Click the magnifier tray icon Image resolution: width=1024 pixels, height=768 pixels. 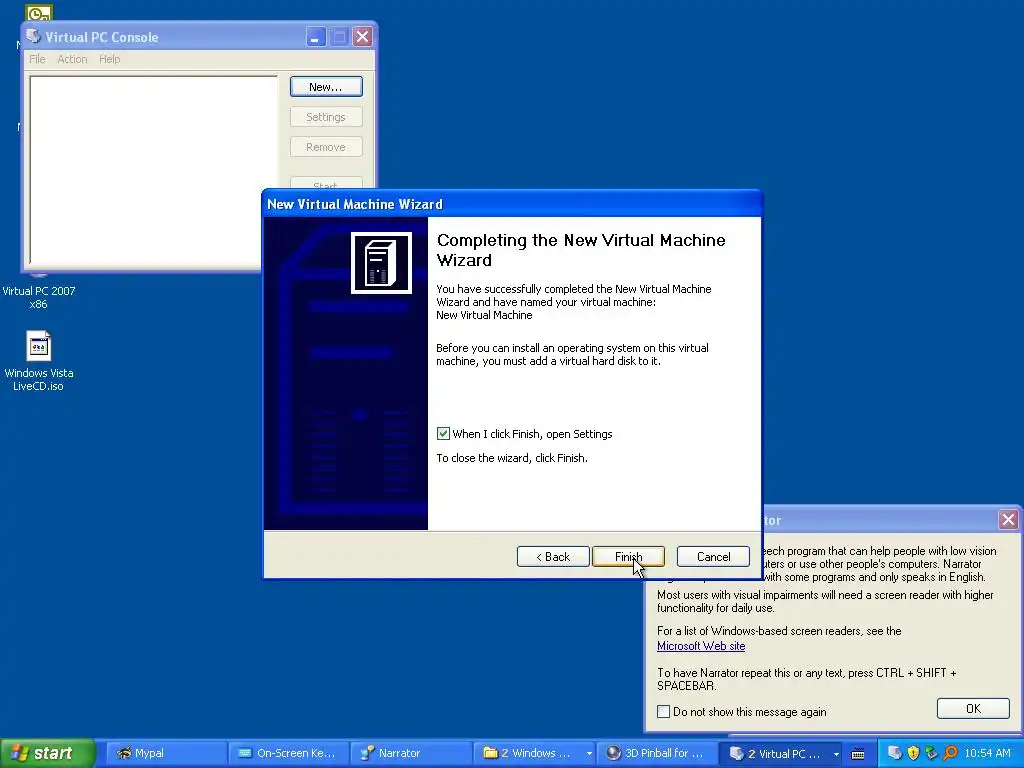(950, 753)
